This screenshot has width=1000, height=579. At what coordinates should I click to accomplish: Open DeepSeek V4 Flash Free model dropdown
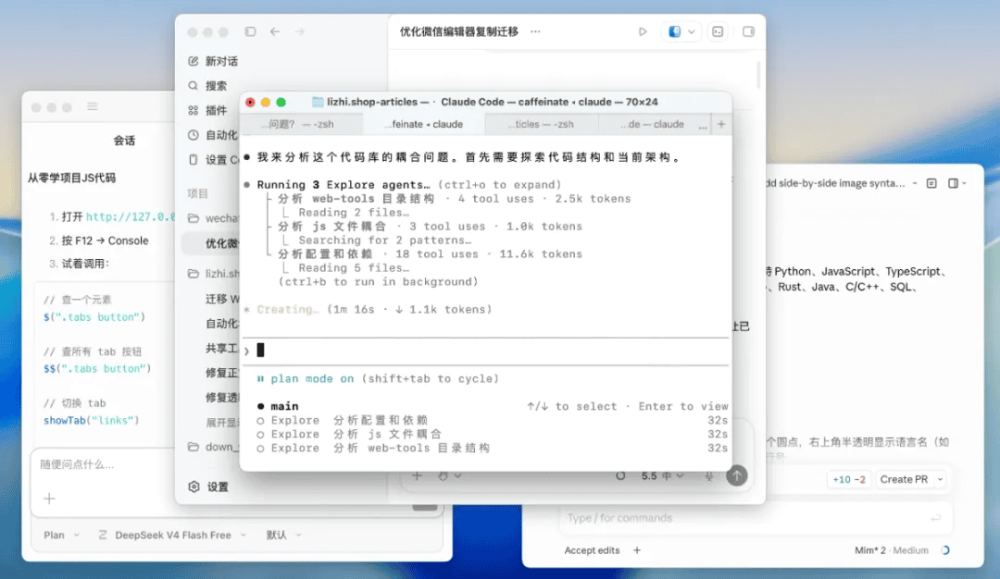click(173, 535)
